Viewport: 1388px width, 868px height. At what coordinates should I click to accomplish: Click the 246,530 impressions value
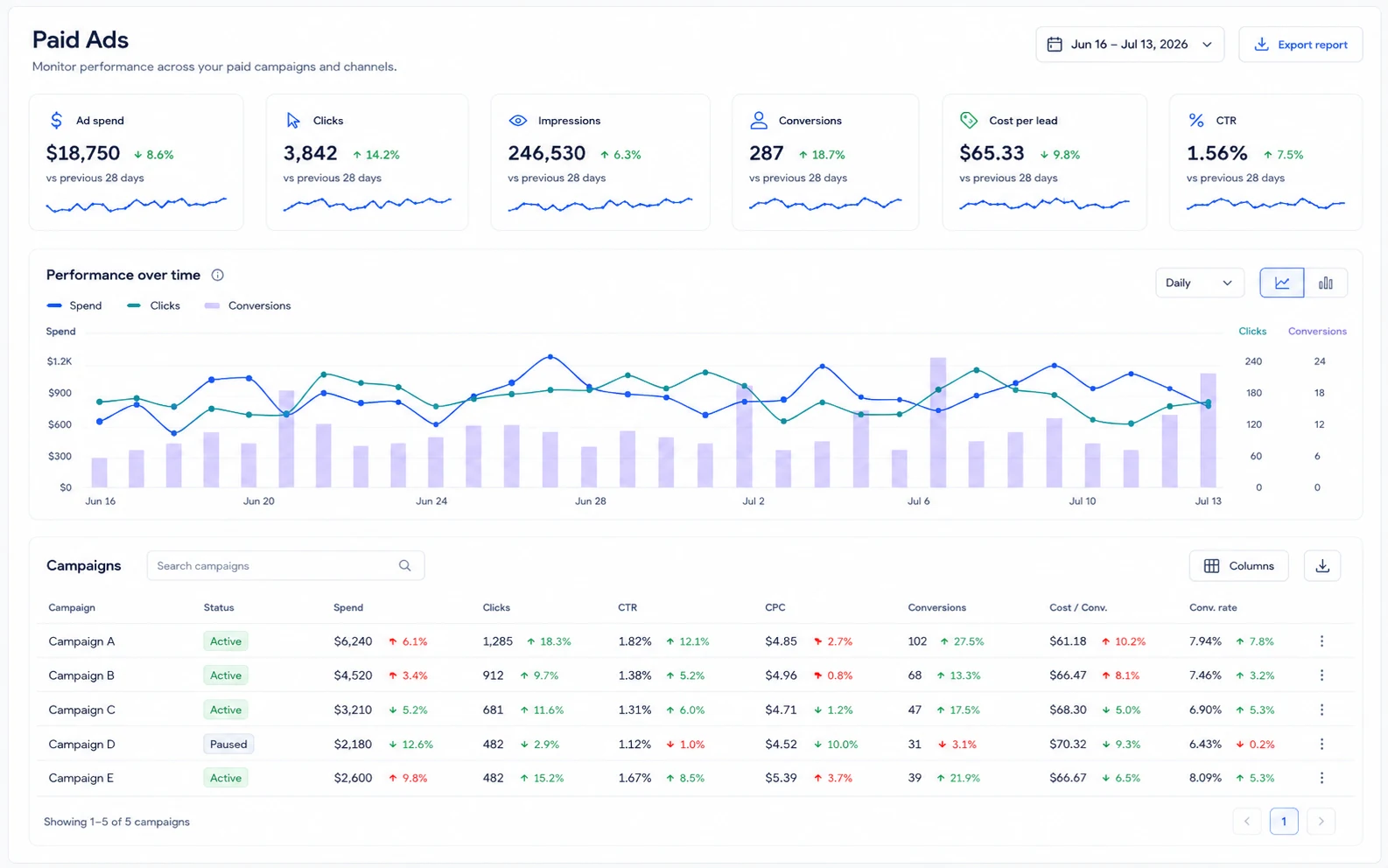(x=547, y=153)
